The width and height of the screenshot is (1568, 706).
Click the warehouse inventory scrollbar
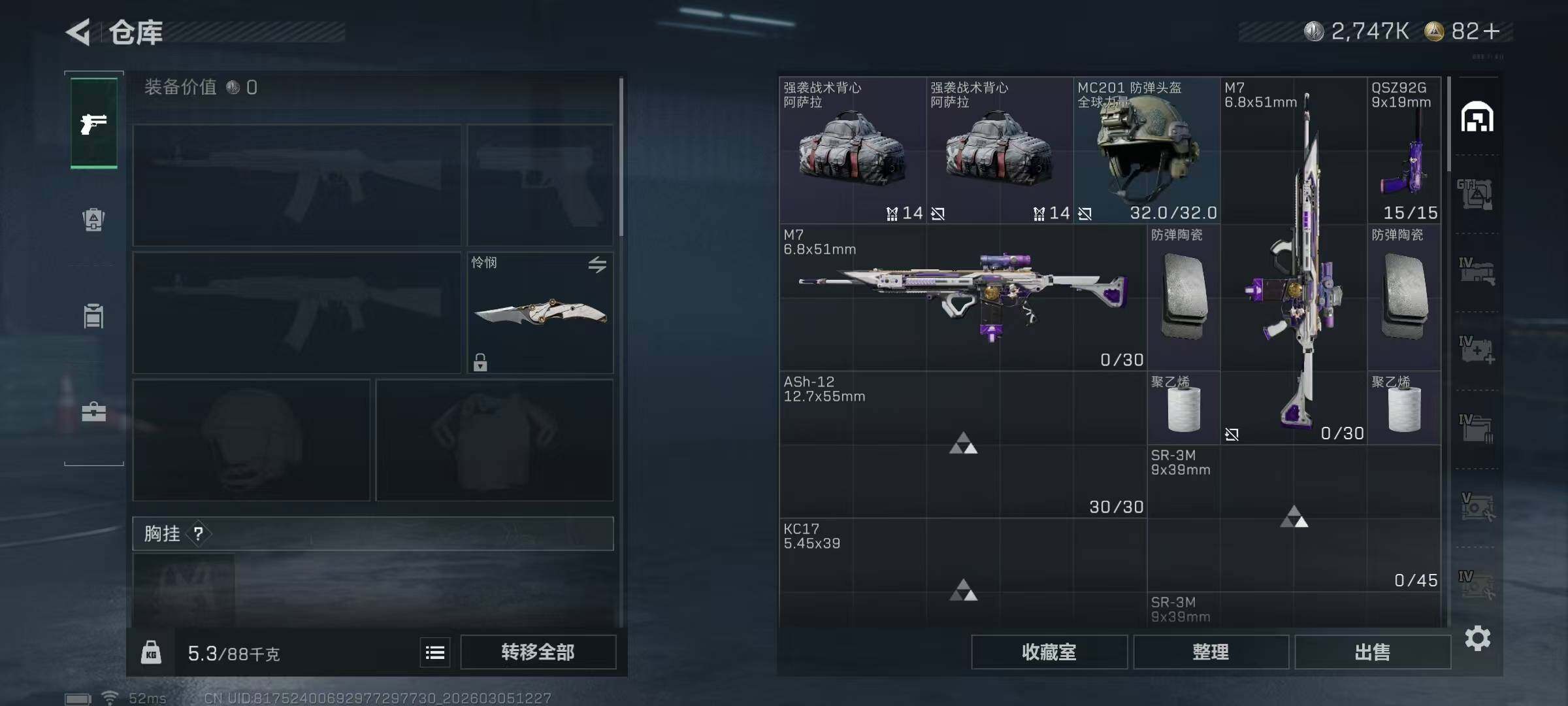(x=1448, y=124)
